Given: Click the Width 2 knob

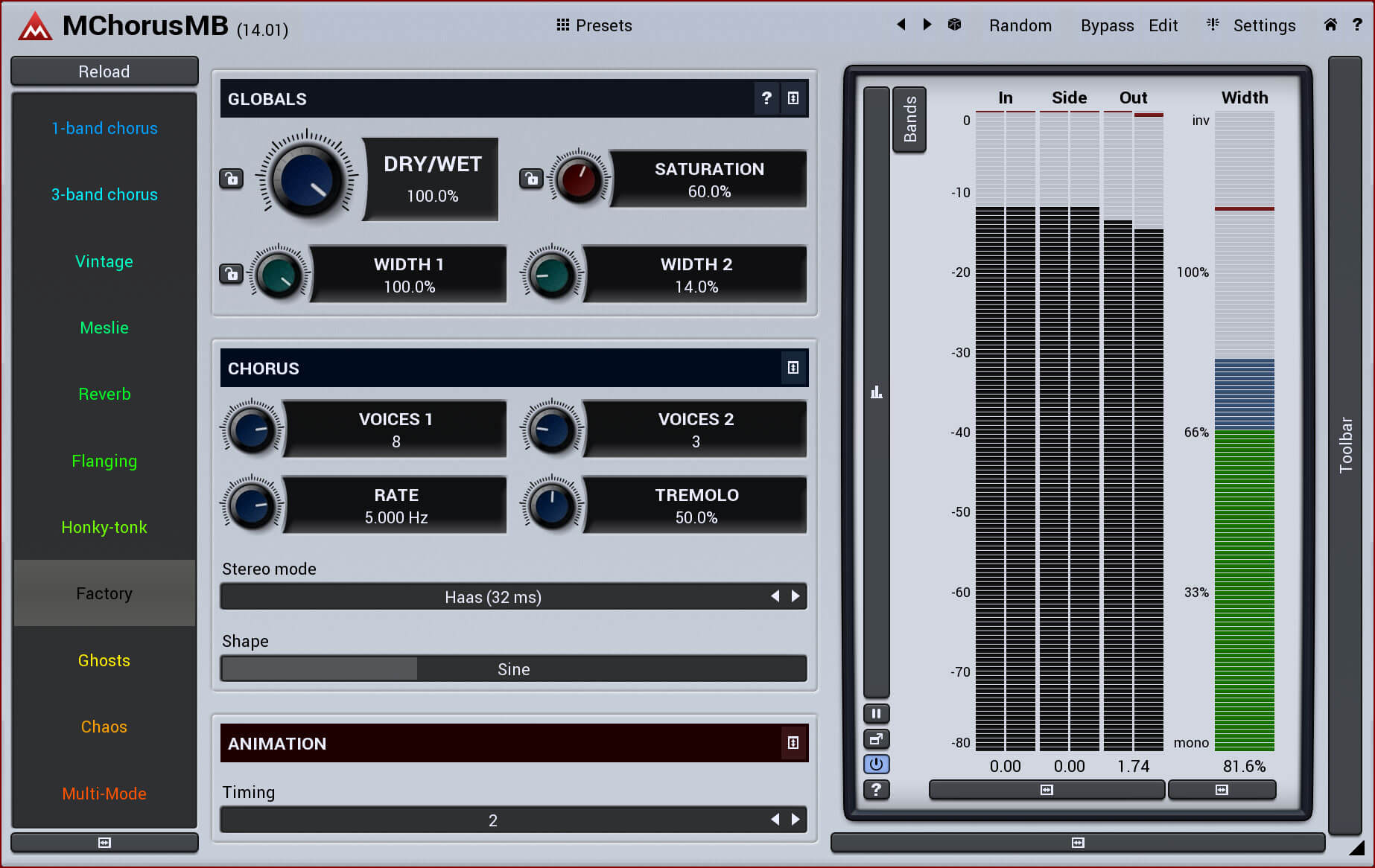Looking at the screenshot, I should [x=552, y=274].
